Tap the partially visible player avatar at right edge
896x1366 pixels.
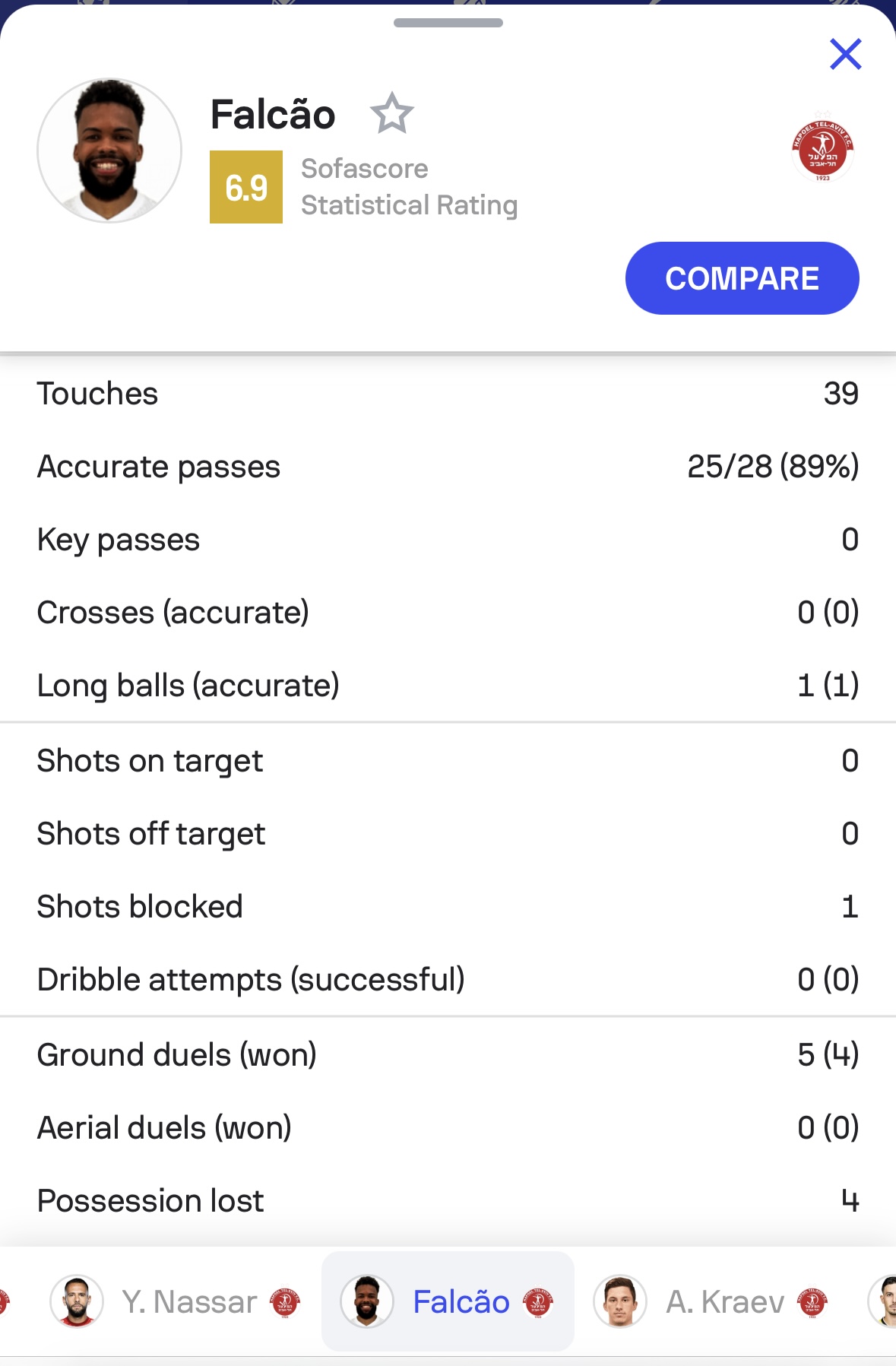pos(882,1301)
